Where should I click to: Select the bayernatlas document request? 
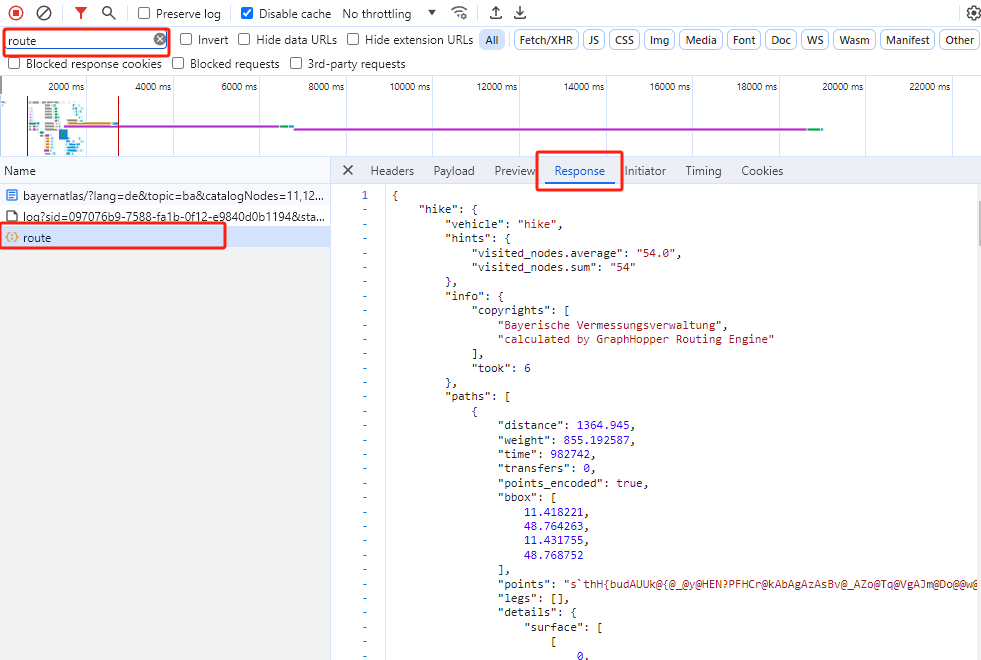point(165,196)
